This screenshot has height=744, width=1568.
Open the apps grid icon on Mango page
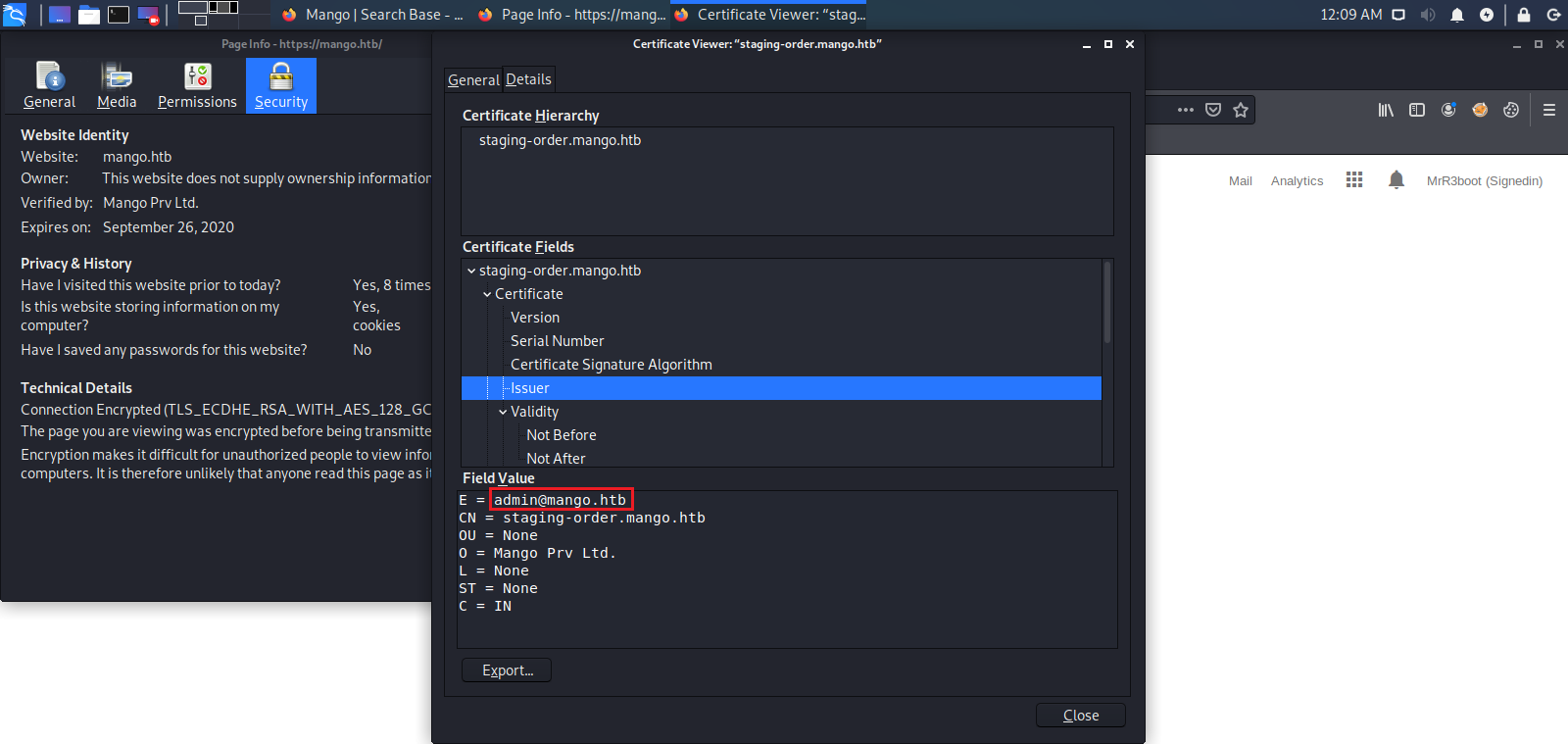(x=1354, y=179)
